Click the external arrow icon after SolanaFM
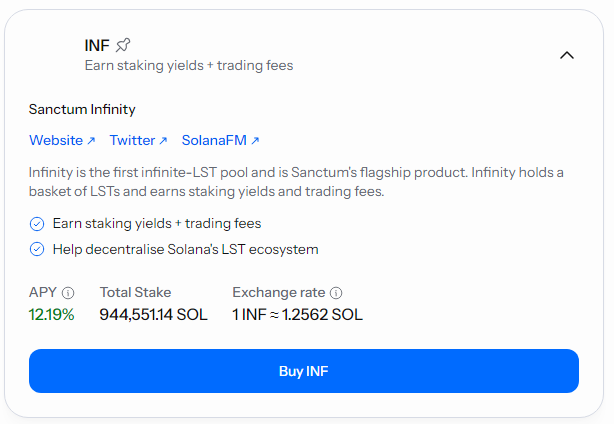614x424 pixels. 255,141
